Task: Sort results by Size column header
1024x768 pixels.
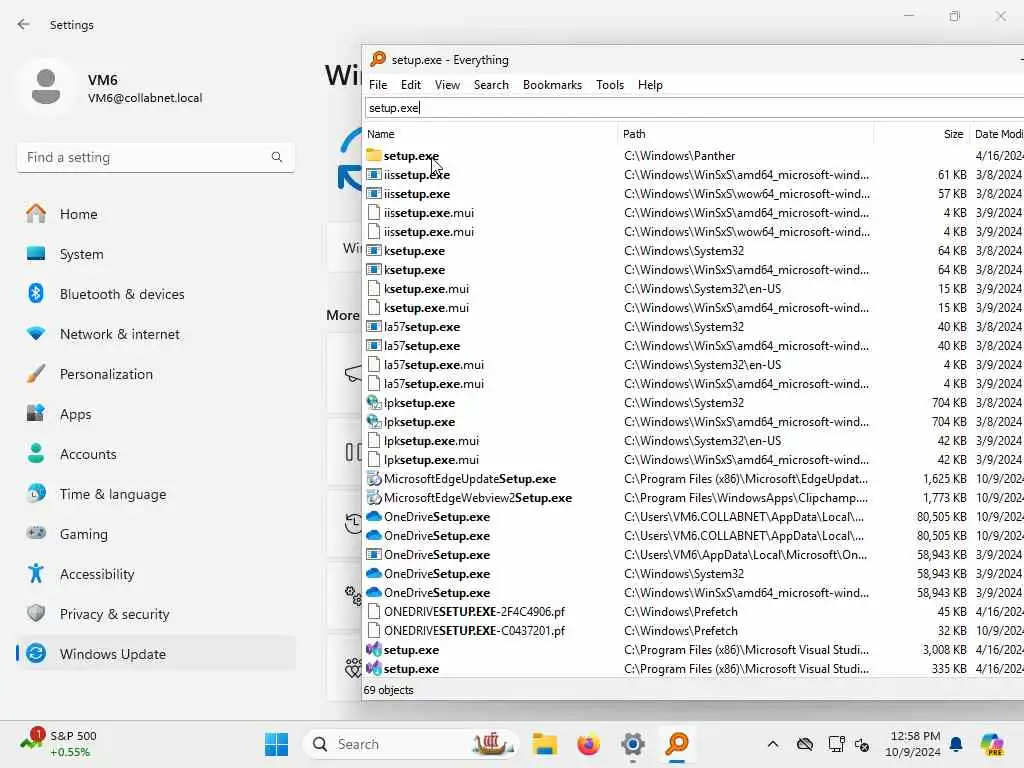Action: point(921,134)
